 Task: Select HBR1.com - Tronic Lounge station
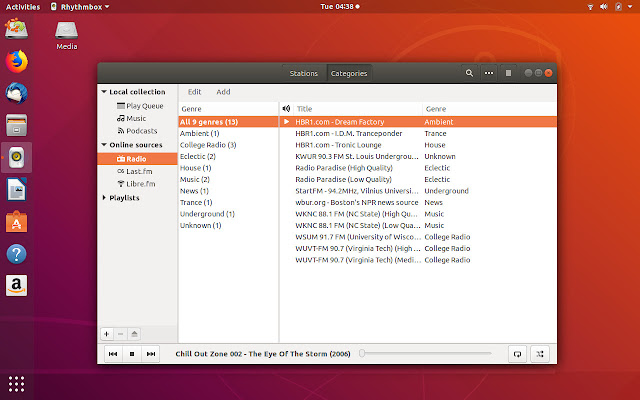point(418,145)
